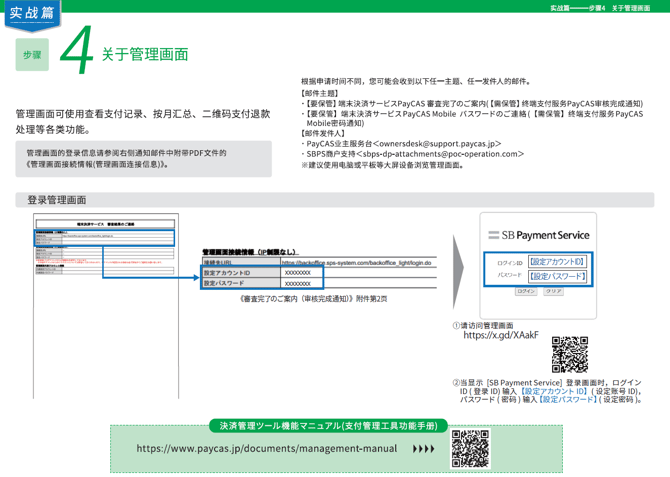Click the QR code for management manual
The width and height of the screenshot is (670, 477).
470,449
